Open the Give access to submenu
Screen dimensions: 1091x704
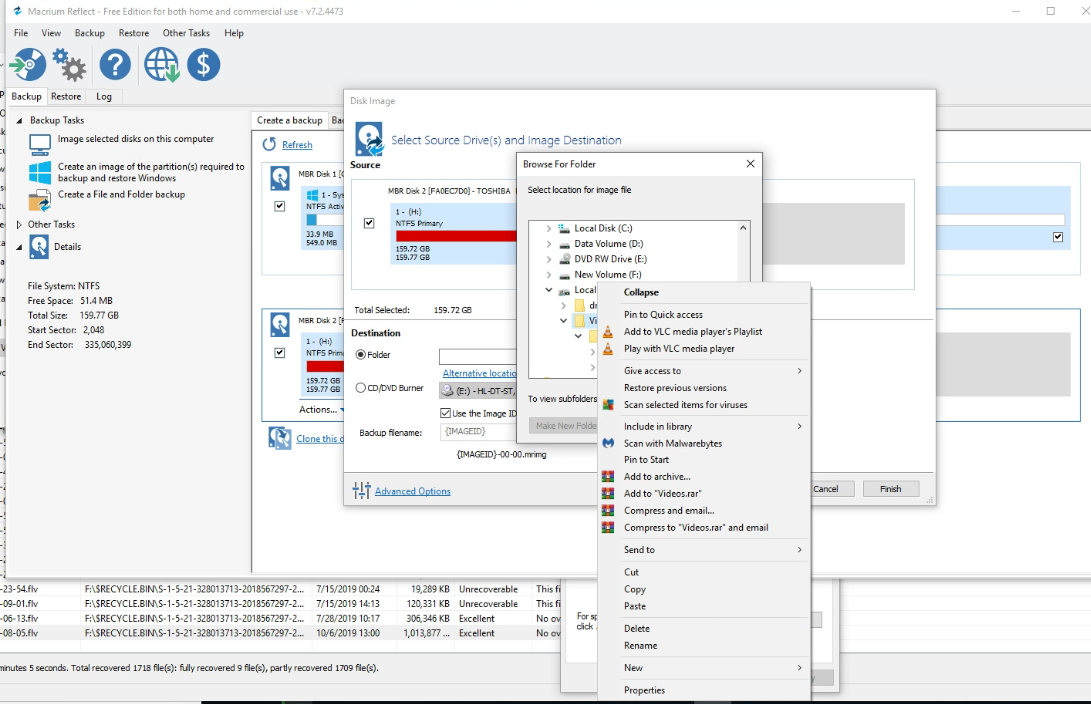(704, 371)
